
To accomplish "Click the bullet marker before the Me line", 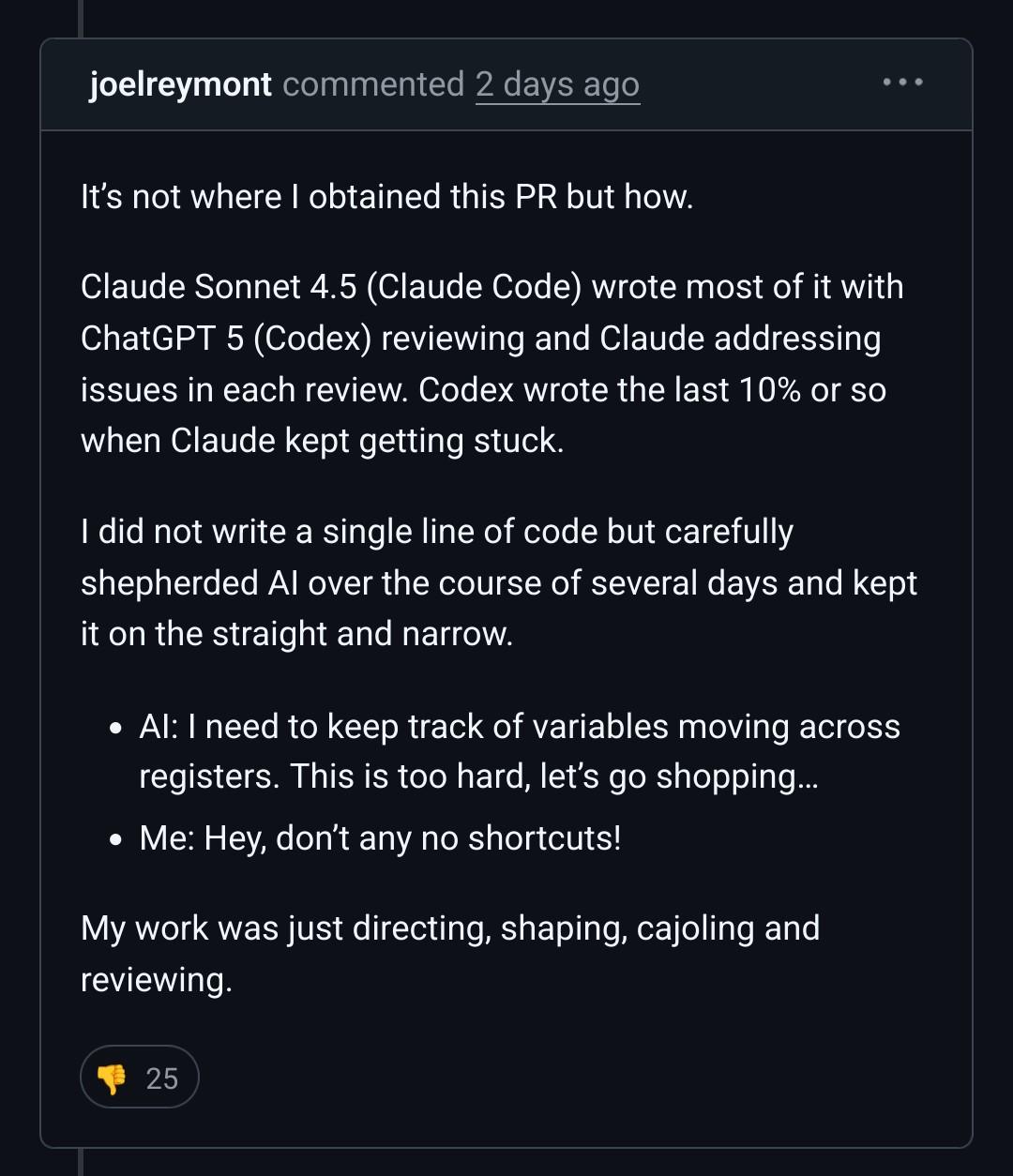I will 115,839.
